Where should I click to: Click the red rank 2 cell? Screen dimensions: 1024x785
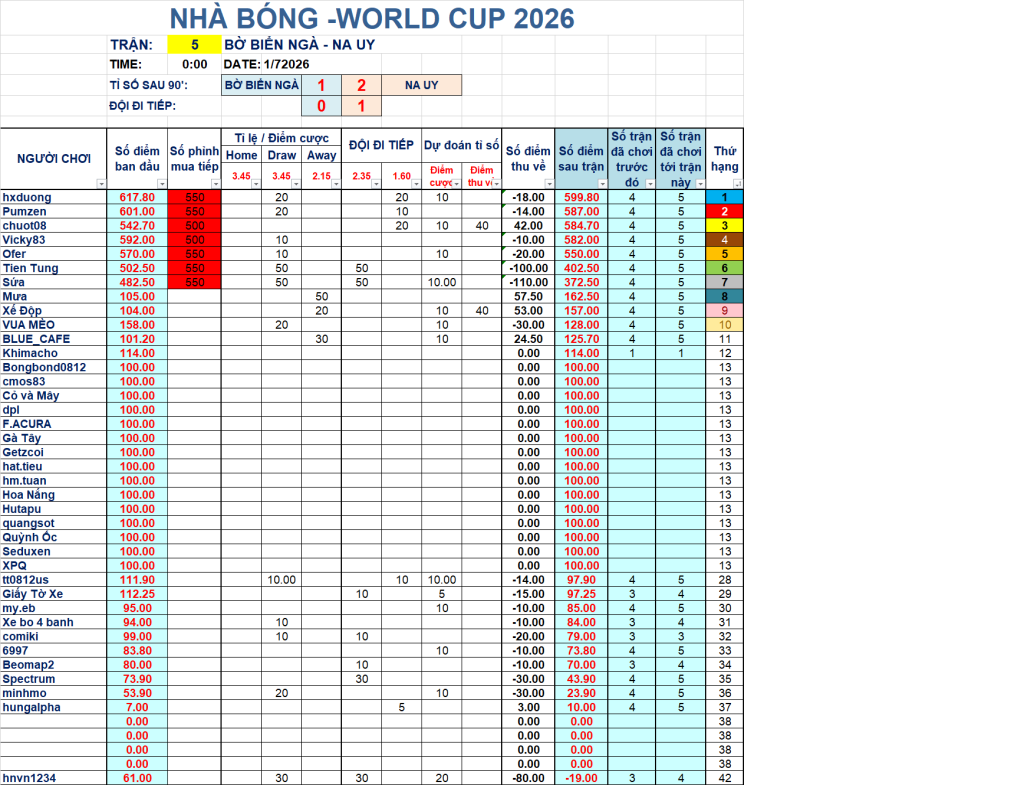(x=724, y=212)
